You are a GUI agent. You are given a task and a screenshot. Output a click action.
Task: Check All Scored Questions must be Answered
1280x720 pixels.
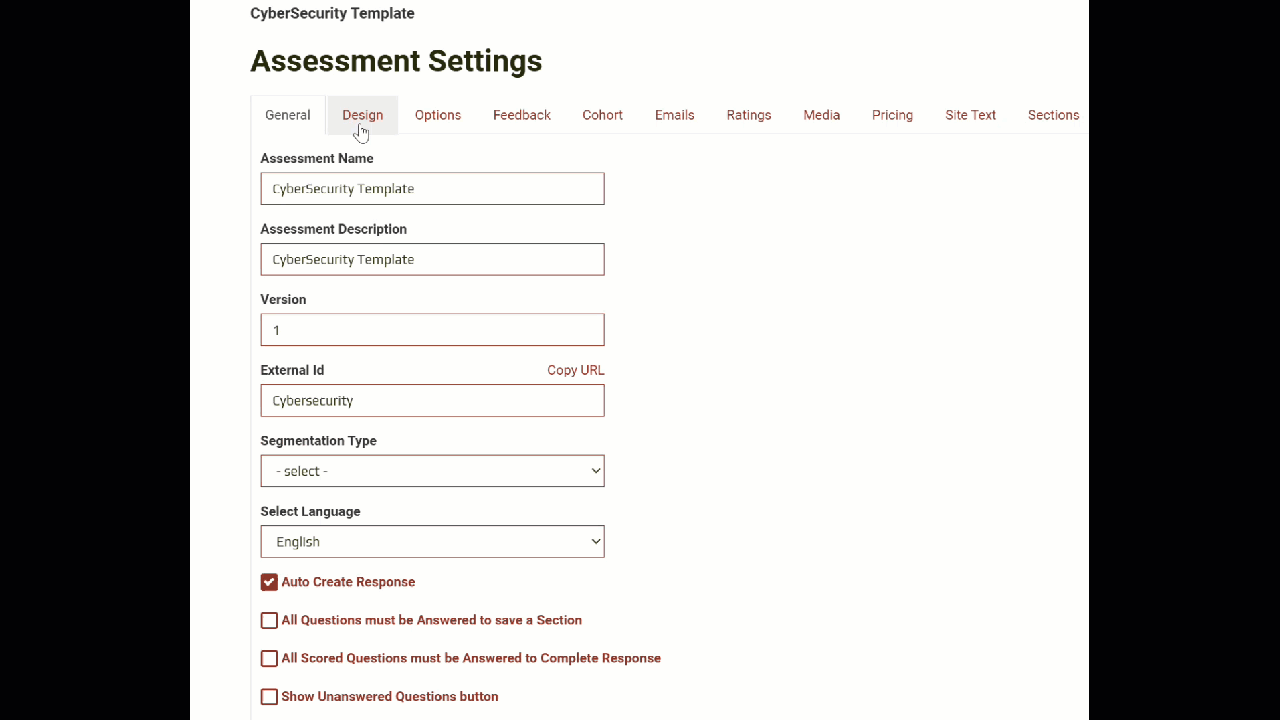[269, 658]
